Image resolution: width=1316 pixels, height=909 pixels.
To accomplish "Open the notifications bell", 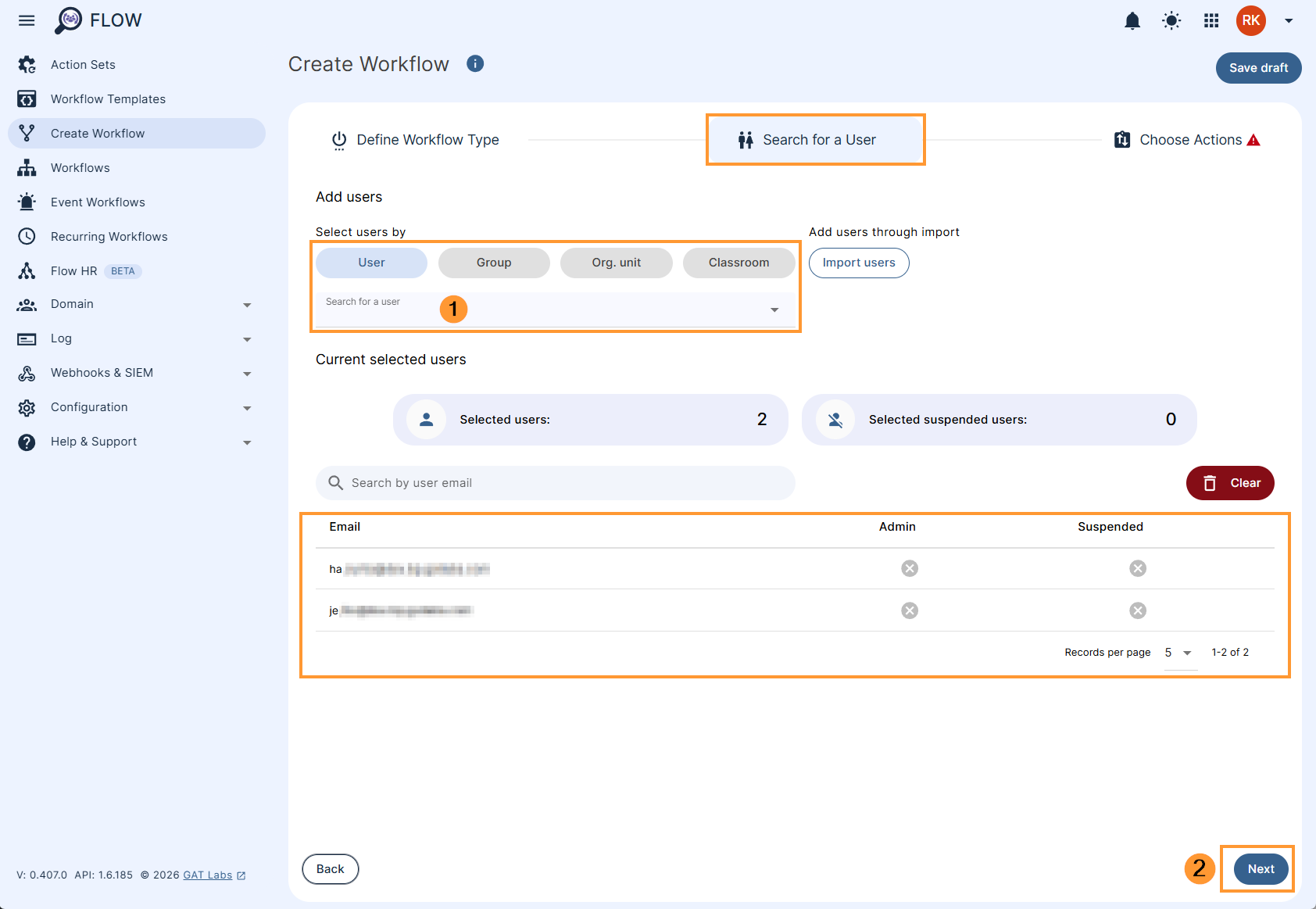I will tap(1132, 21).
